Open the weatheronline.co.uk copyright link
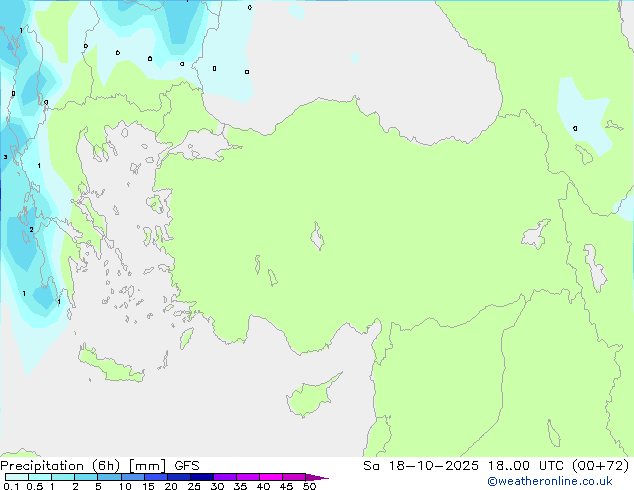This screenshot has height=490, width=634. click(x=550, y=481)
